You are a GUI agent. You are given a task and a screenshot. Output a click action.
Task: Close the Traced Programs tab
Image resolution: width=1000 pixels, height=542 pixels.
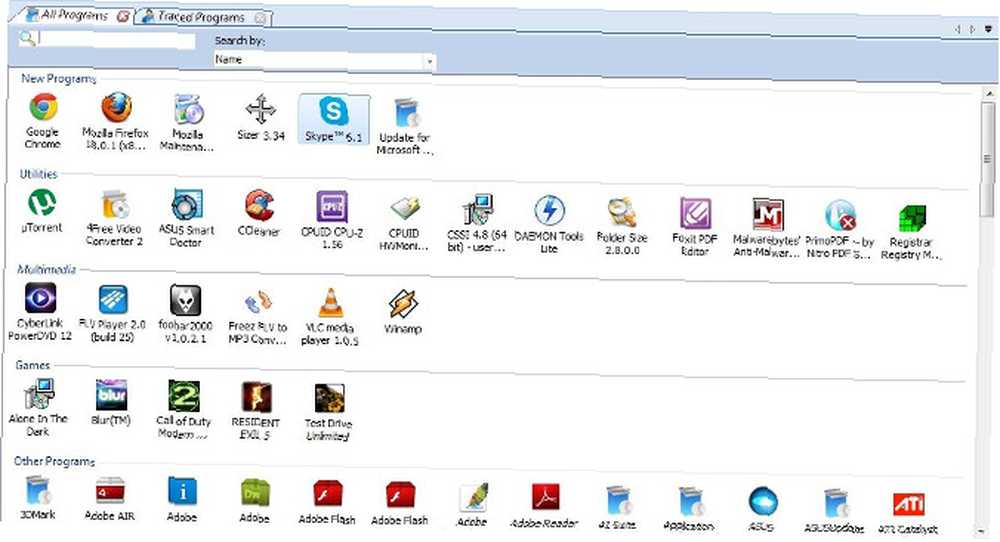click(x=260, y=18)
